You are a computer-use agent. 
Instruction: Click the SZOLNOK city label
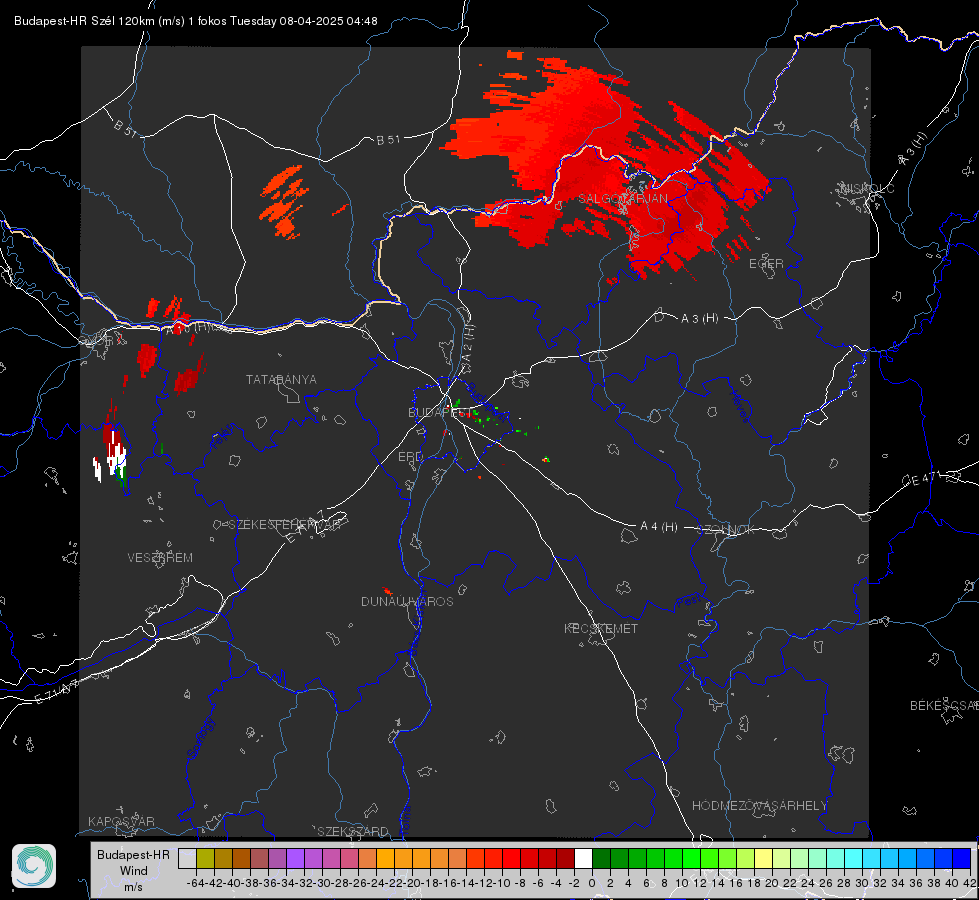pyautogui.click(x=725, y=530)
